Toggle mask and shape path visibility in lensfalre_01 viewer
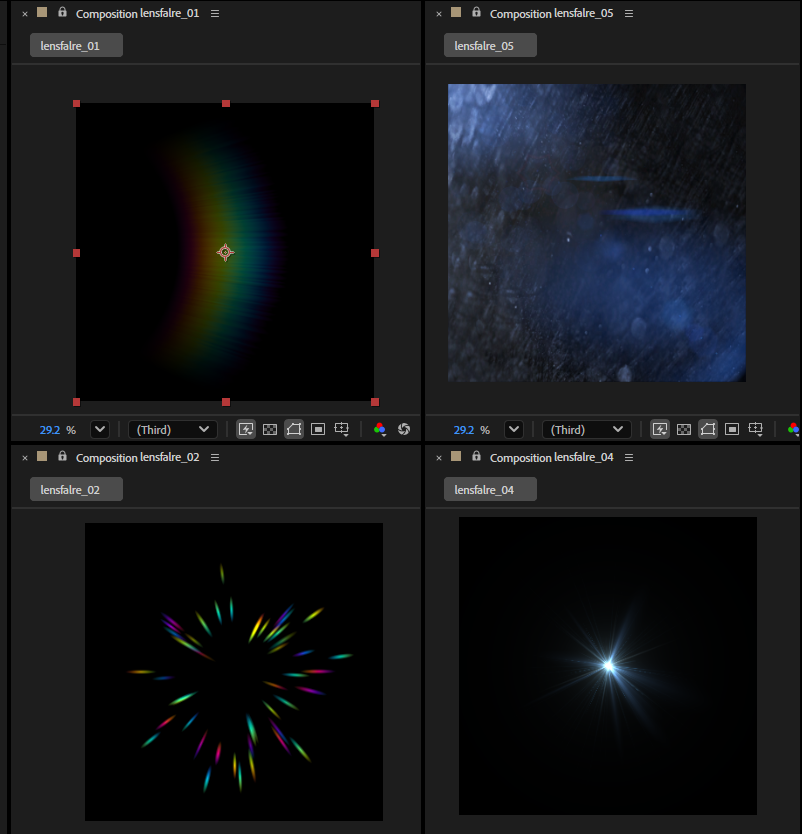802x834 pixels. [294, 429]
